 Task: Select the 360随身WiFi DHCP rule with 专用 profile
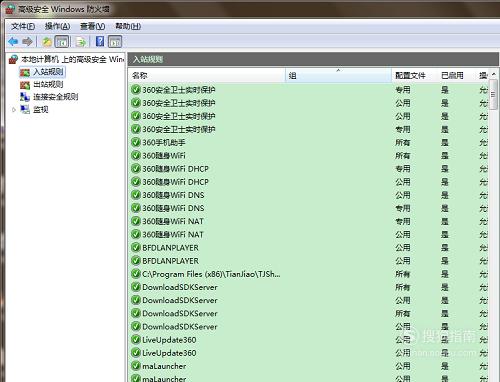pyautogui.click(x=309, y=169)
